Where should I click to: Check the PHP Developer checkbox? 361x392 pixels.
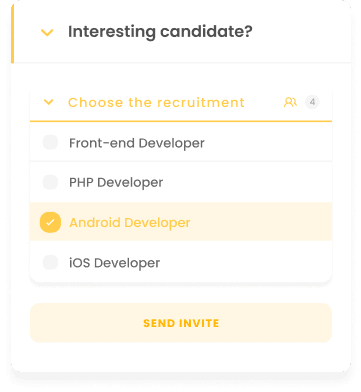pyautogui.click(x=50, y=182)
